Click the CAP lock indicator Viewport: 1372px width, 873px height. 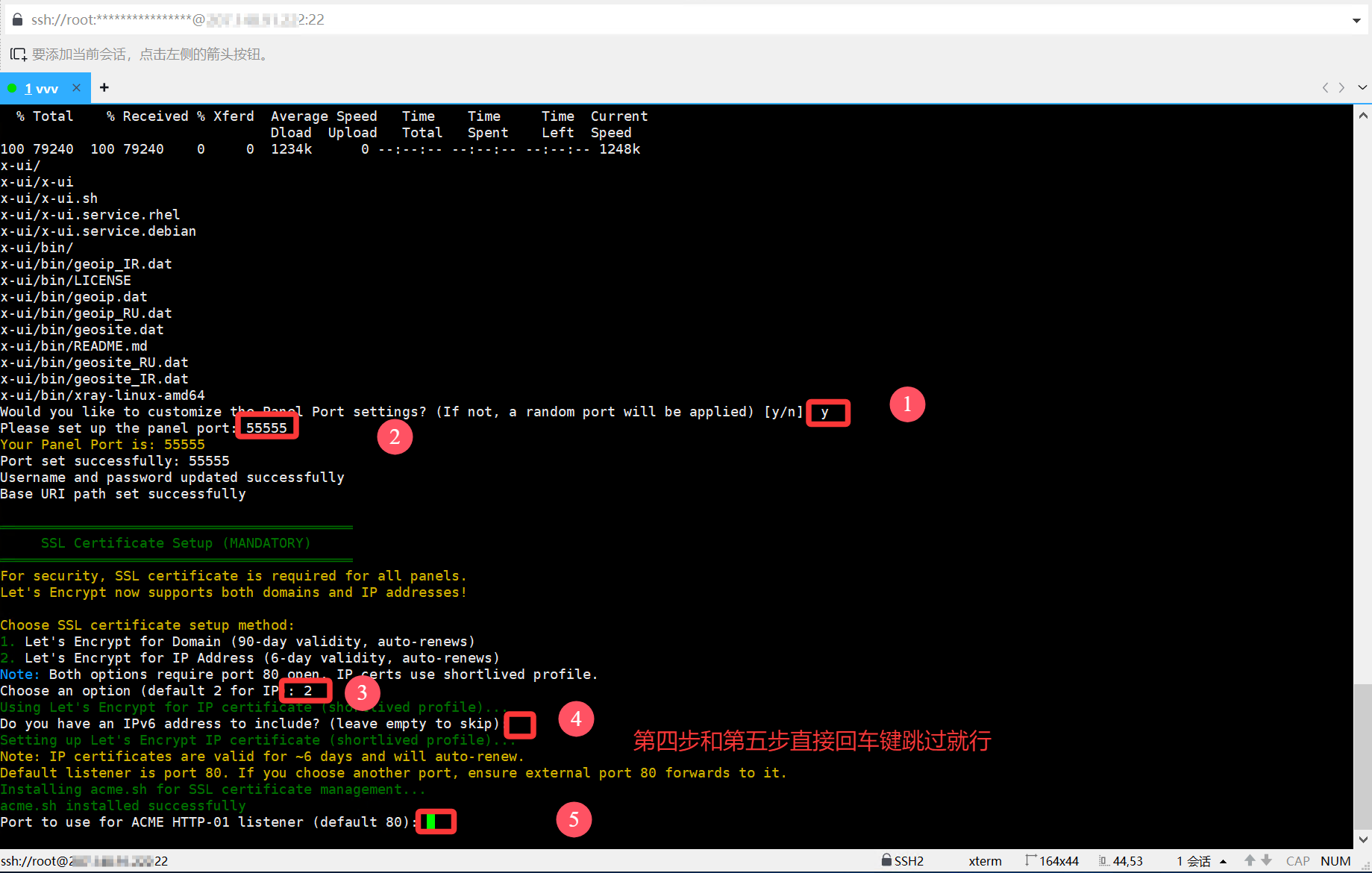[x=1297, y=861]
